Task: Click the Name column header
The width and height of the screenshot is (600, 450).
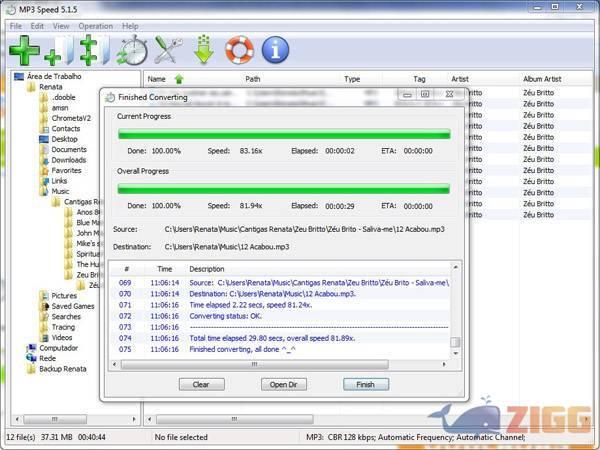Action: (157, 79)
